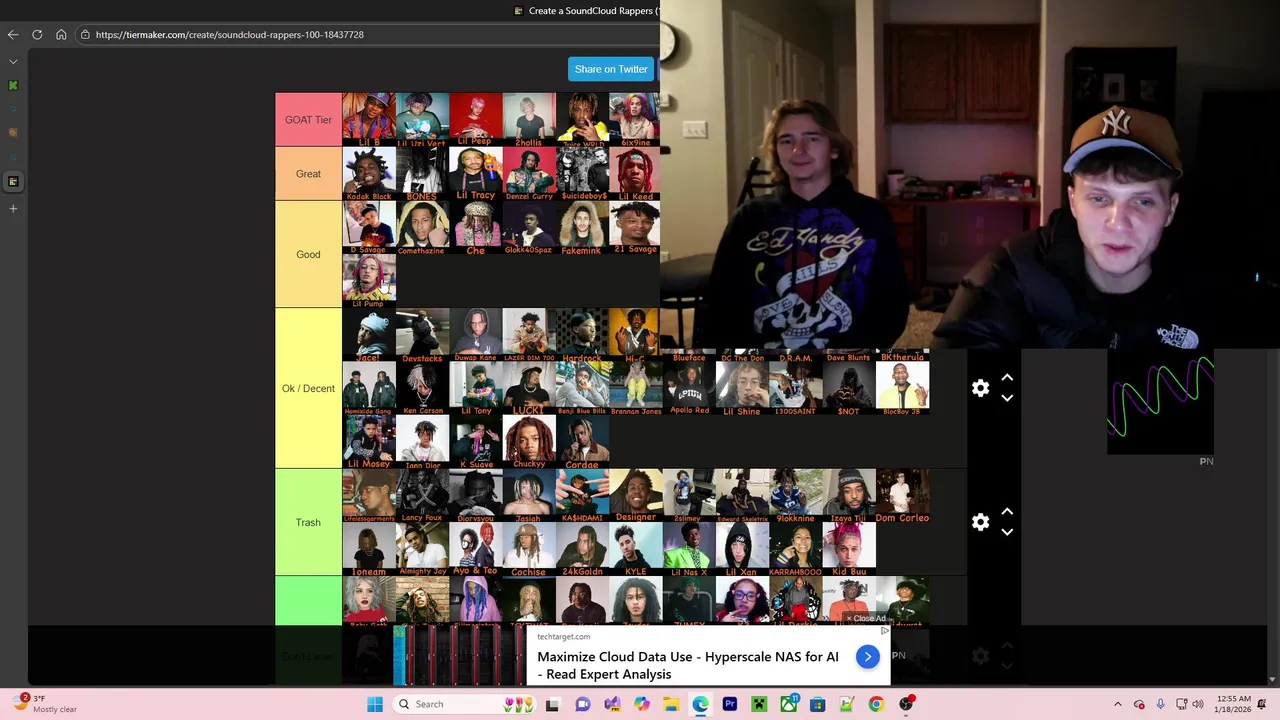Select the Kid Buu thumbnail
The width and height of the screenshot is (1280, 720).
pos(849,549)
